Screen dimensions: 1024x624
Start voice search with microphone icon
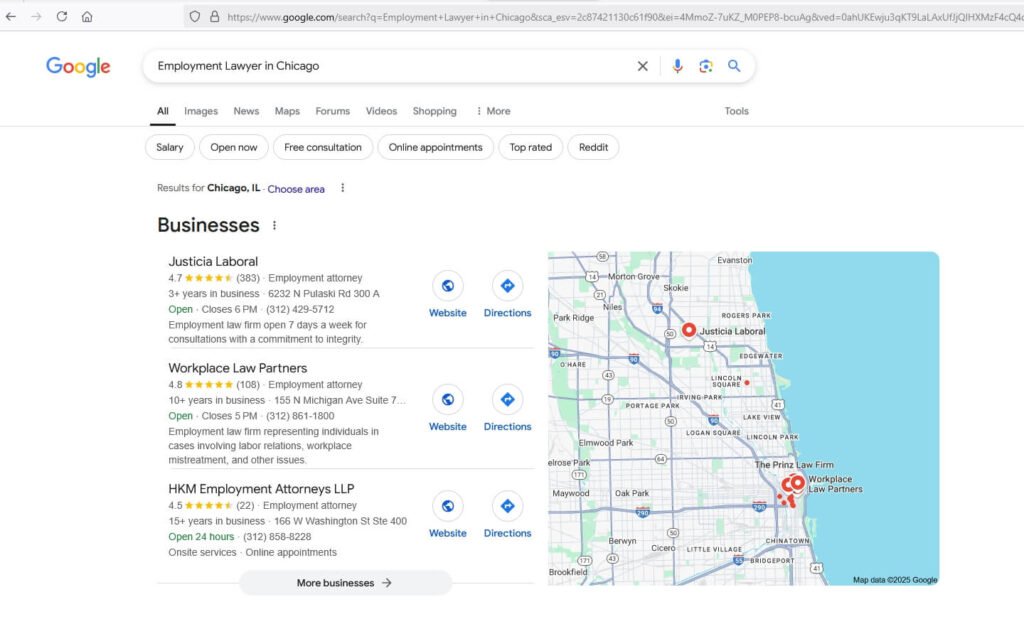(677, 66)
